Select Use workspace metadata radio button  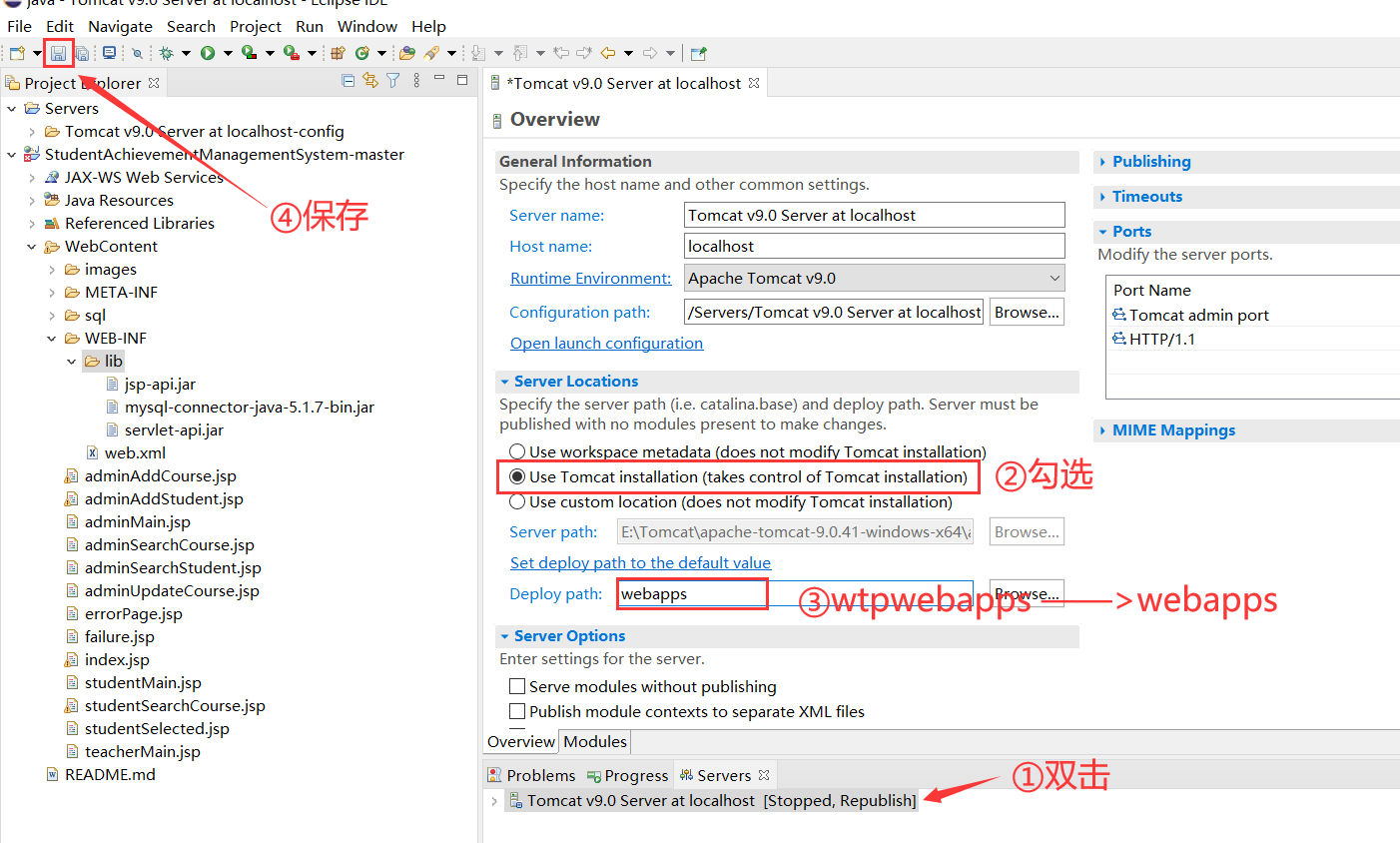click(x=517, y=451)
